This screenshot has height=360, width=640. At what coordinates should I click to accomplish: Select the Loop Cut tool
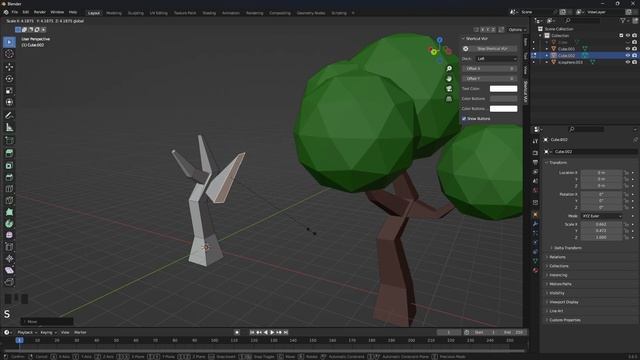pyautogui.click(x=9, y=189)
